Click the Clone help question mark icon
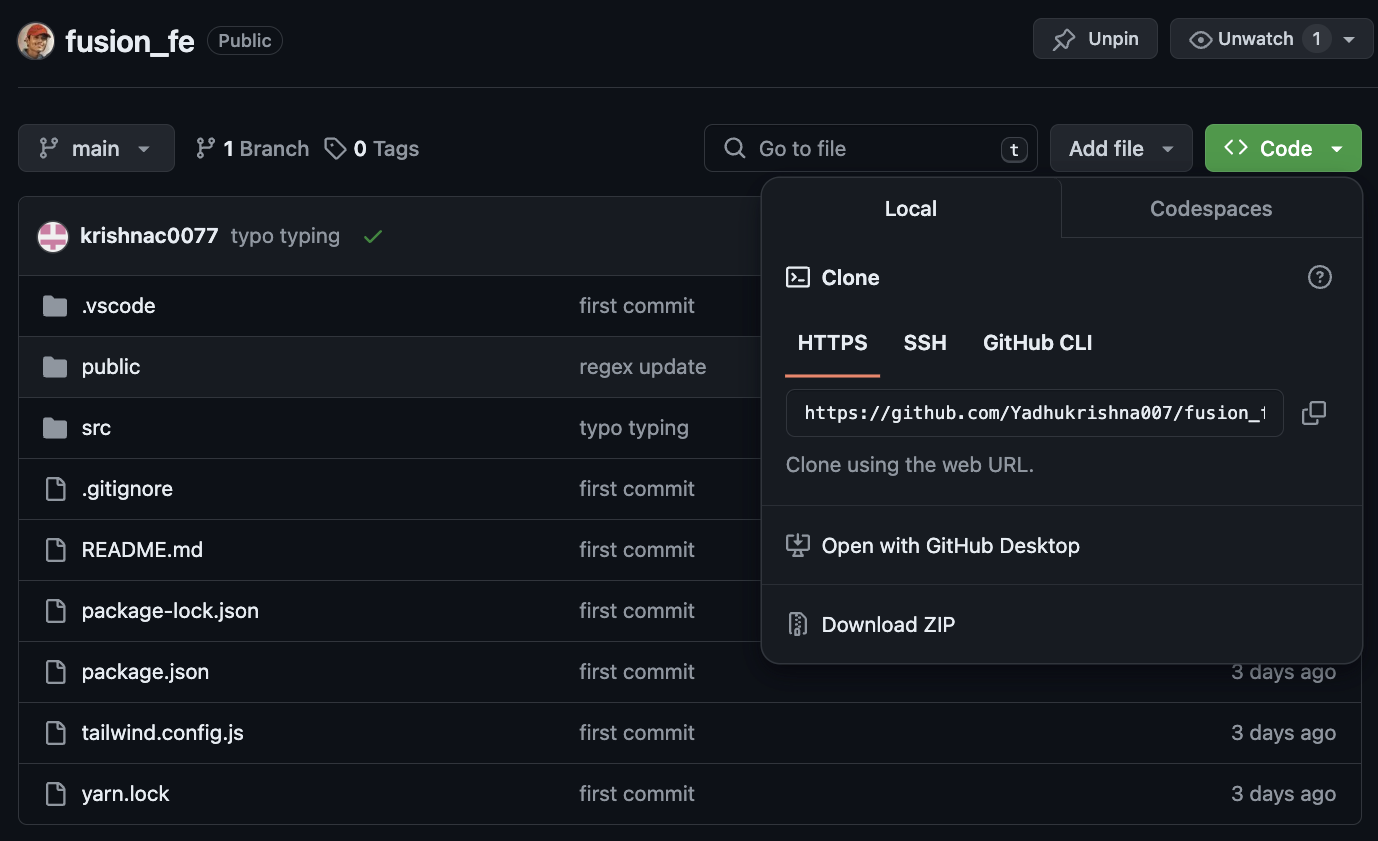 point(1320,277)
